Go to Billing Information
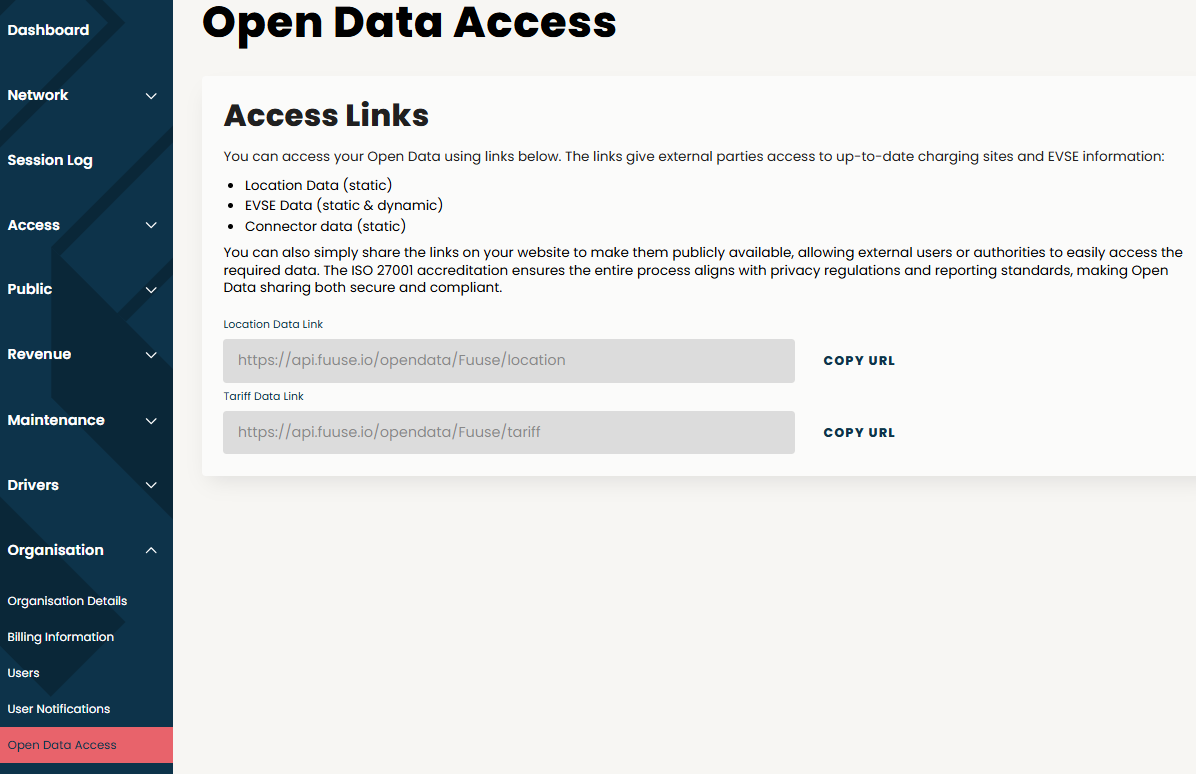 (x=60, y=637)
